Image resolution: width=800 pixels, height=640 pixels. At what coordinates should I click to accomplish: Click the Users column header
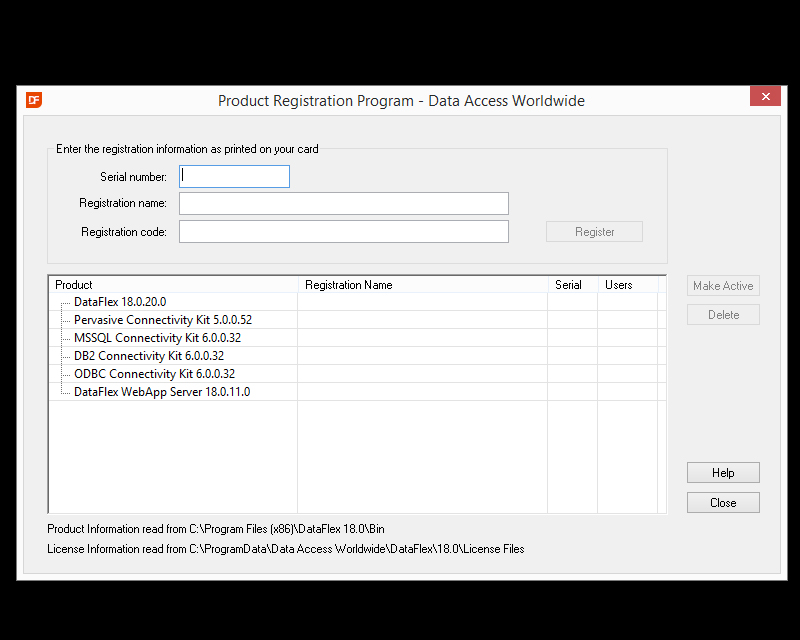click(628, 285)
